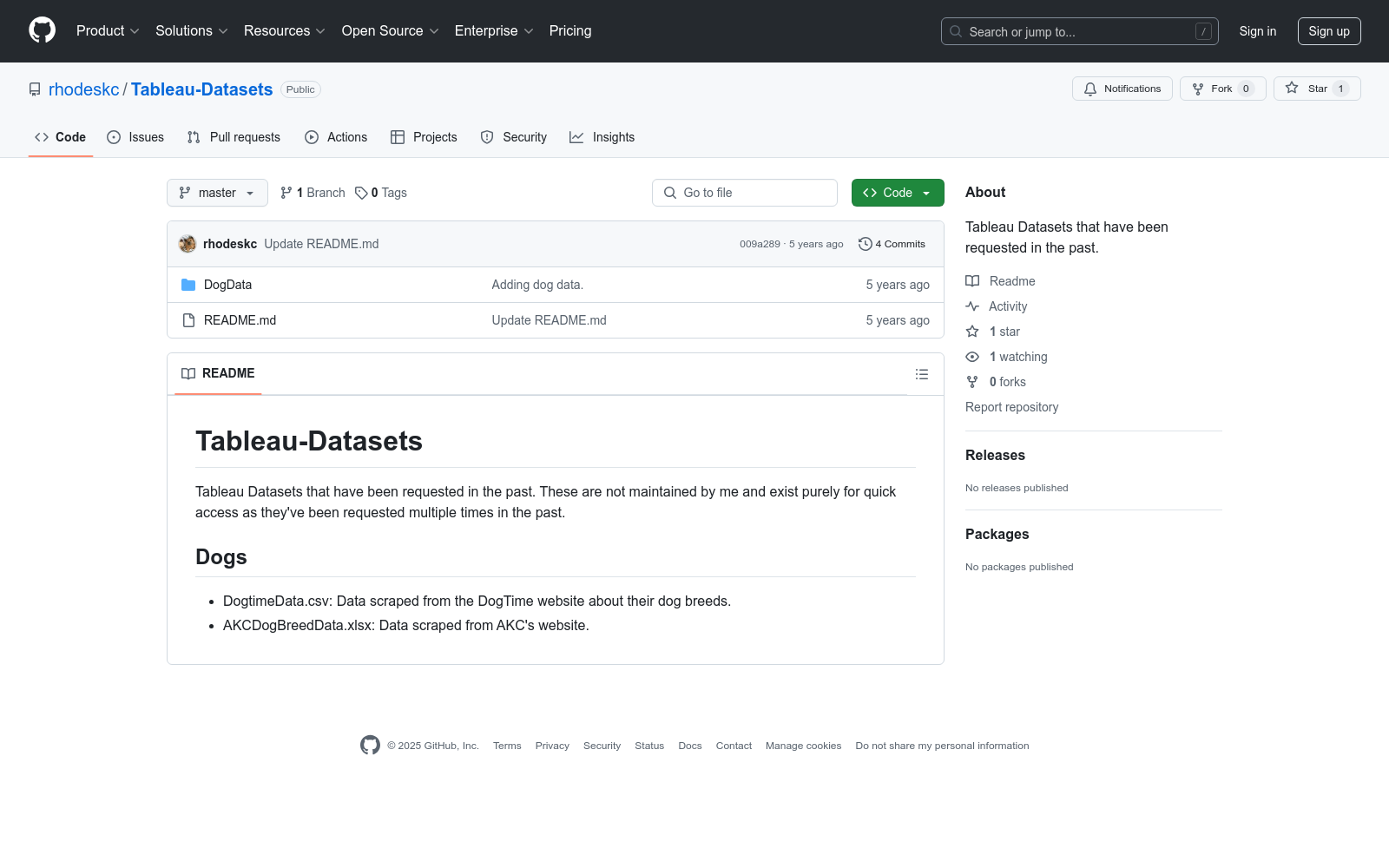1389x868 pixels.
Task: Click the star icon on Star button
Action: (x=1292, y=88)
